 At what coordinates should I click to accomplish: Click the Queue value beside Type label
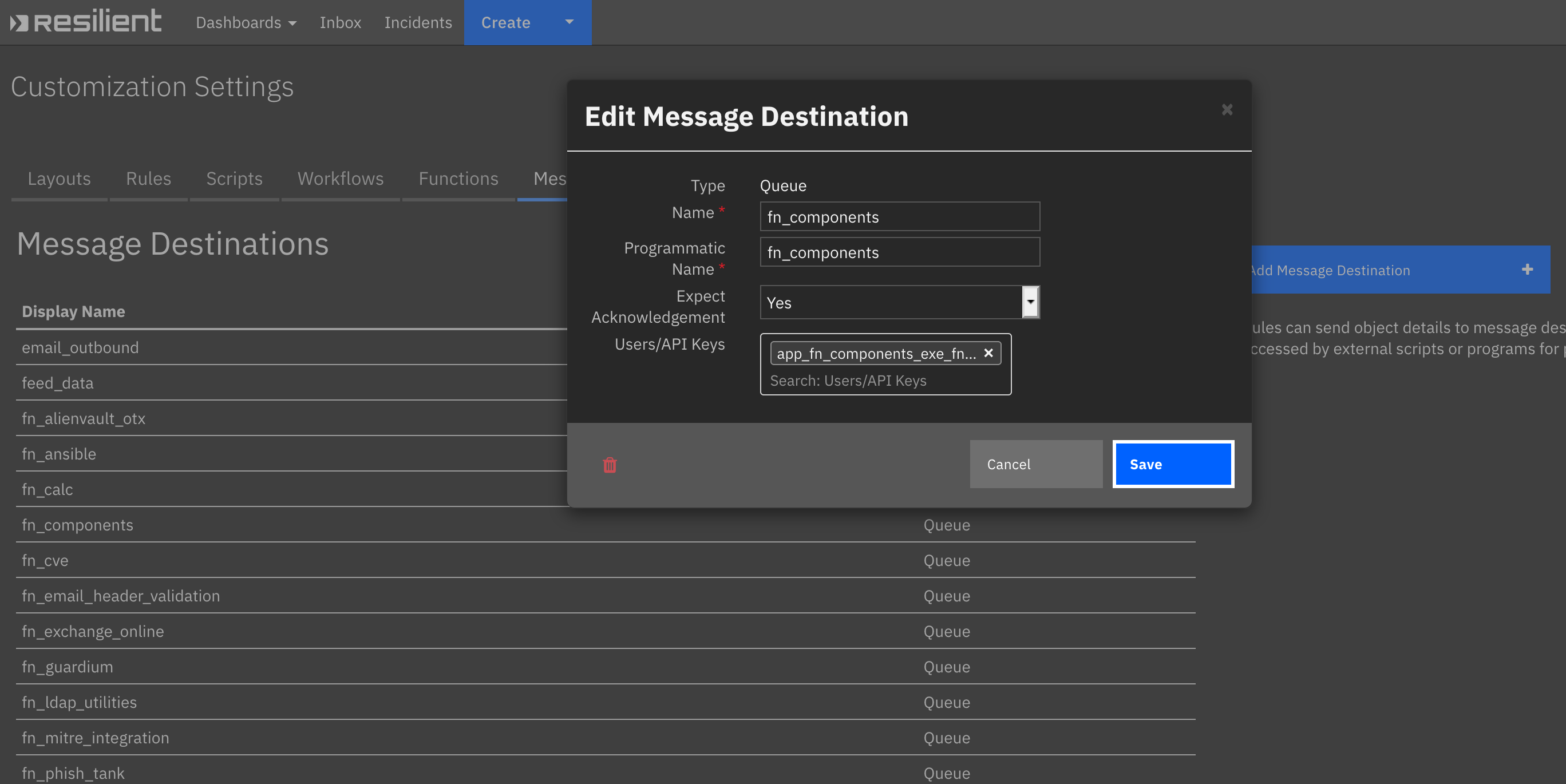click(x=783, y=185)
